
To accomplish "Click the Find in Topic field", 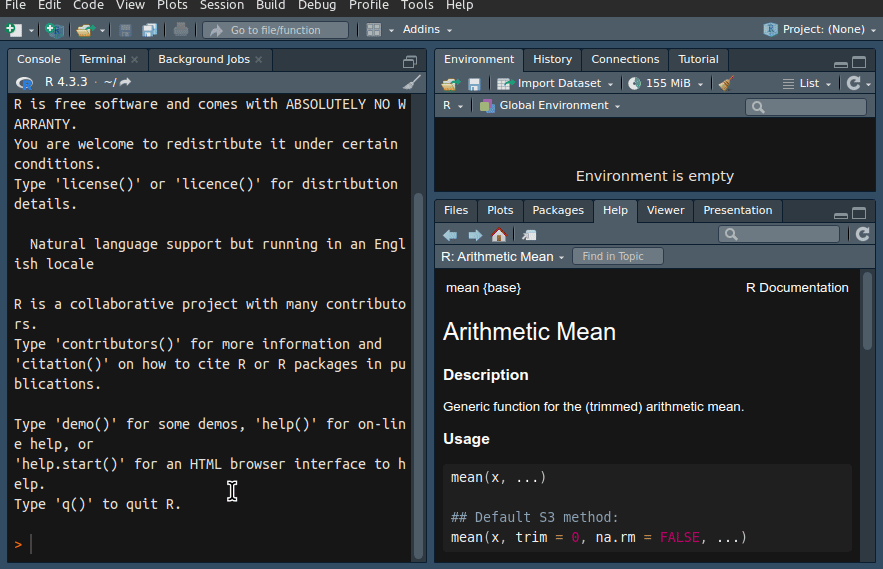I will tap(617, 257).
